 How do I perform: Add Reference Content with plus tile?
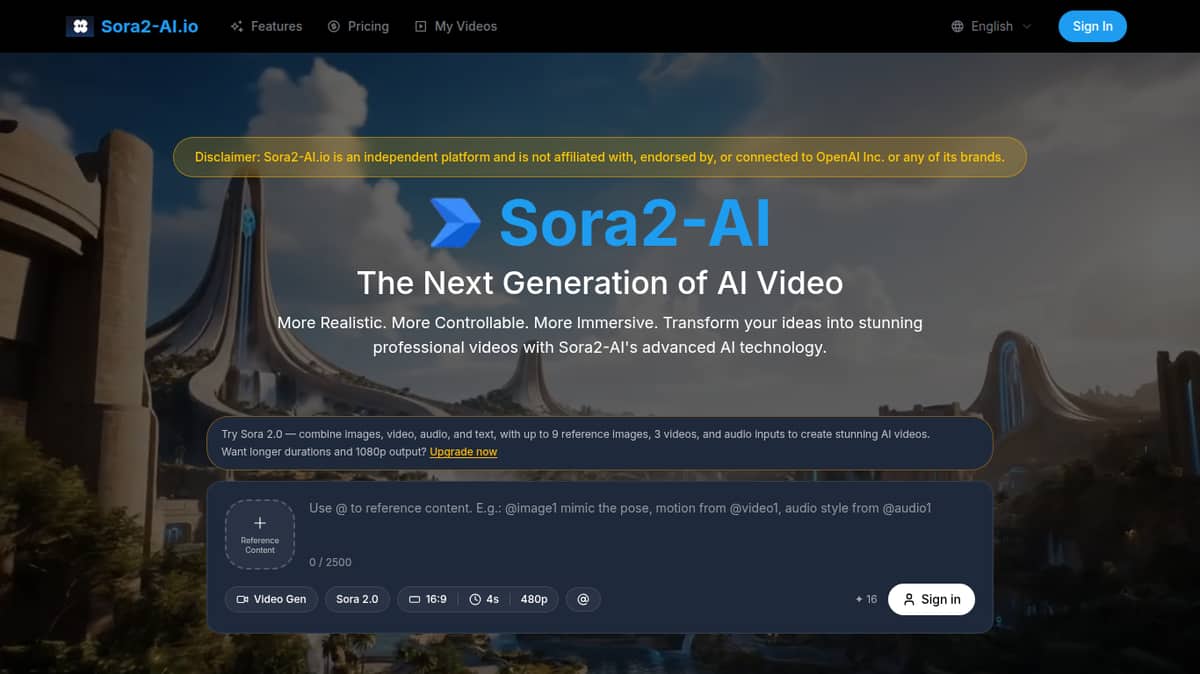pos(259,535)
